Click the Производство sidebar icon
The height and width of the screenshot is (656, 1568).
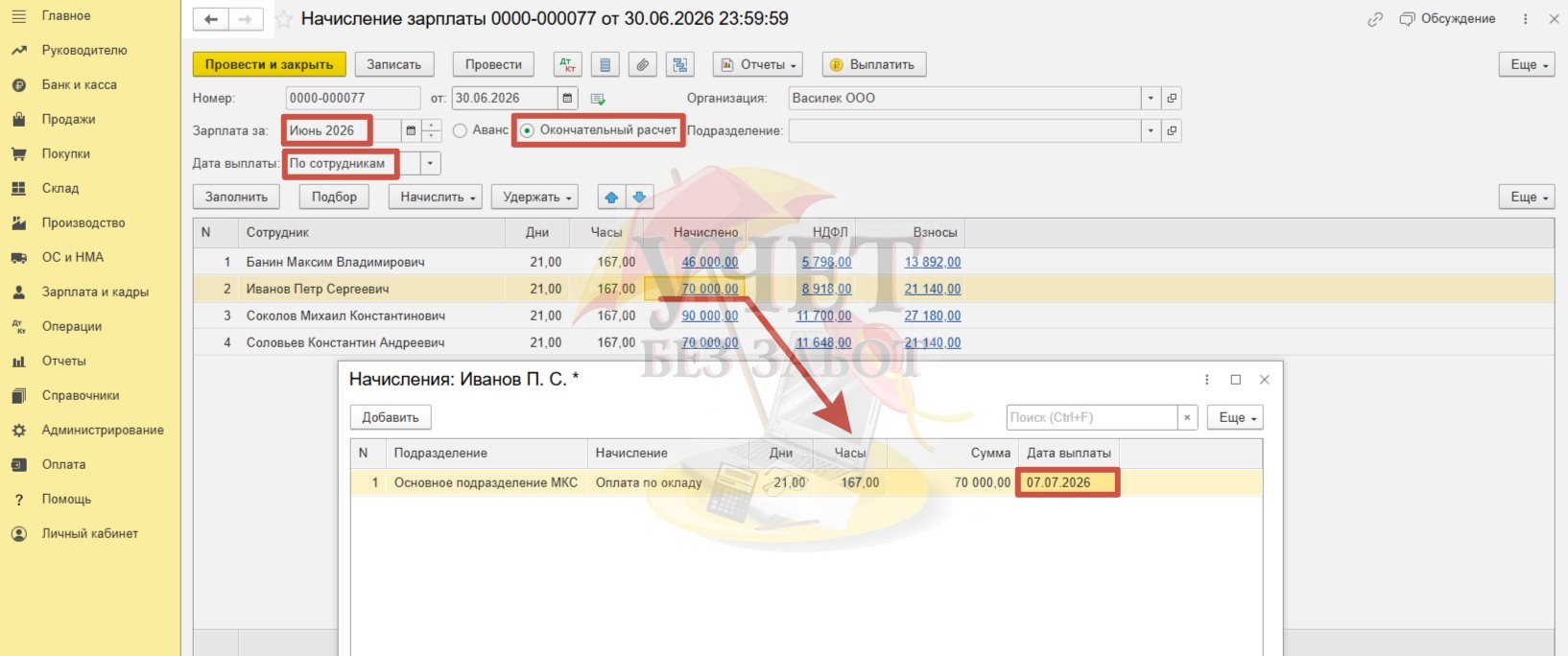[18, 223]
